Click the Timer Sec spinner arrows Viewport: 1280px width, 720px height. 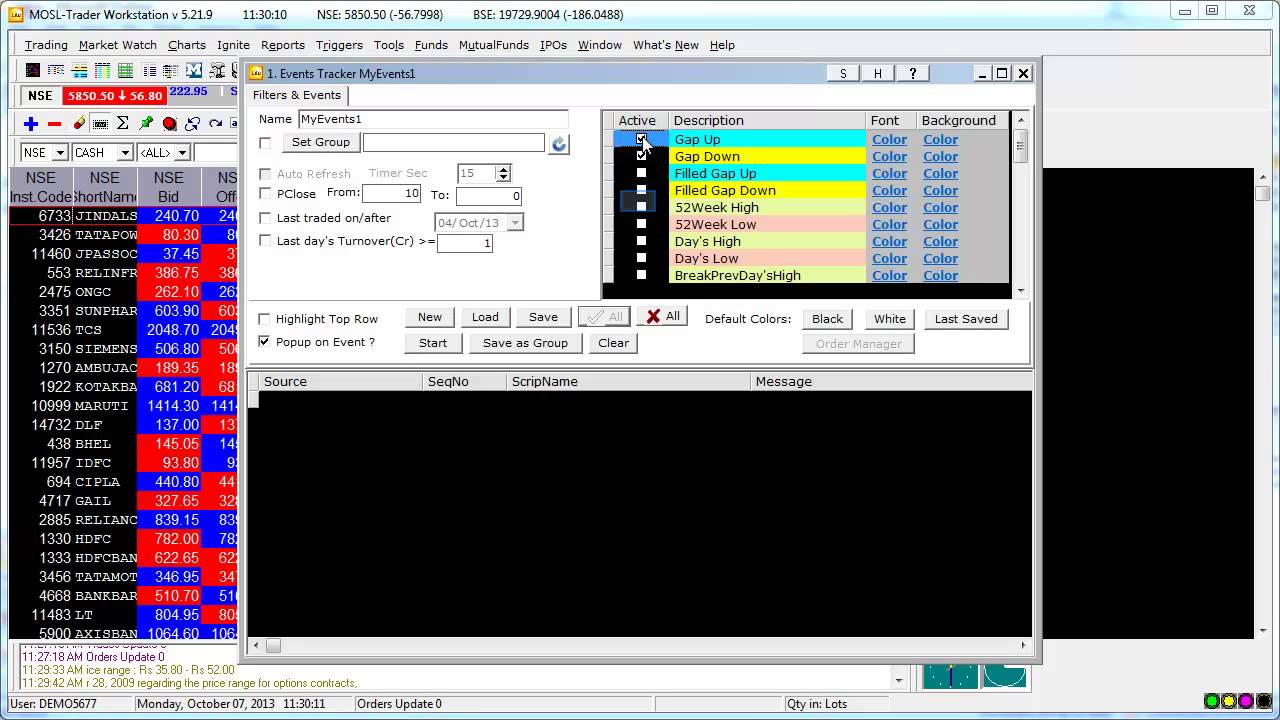(x=503, y=174)
